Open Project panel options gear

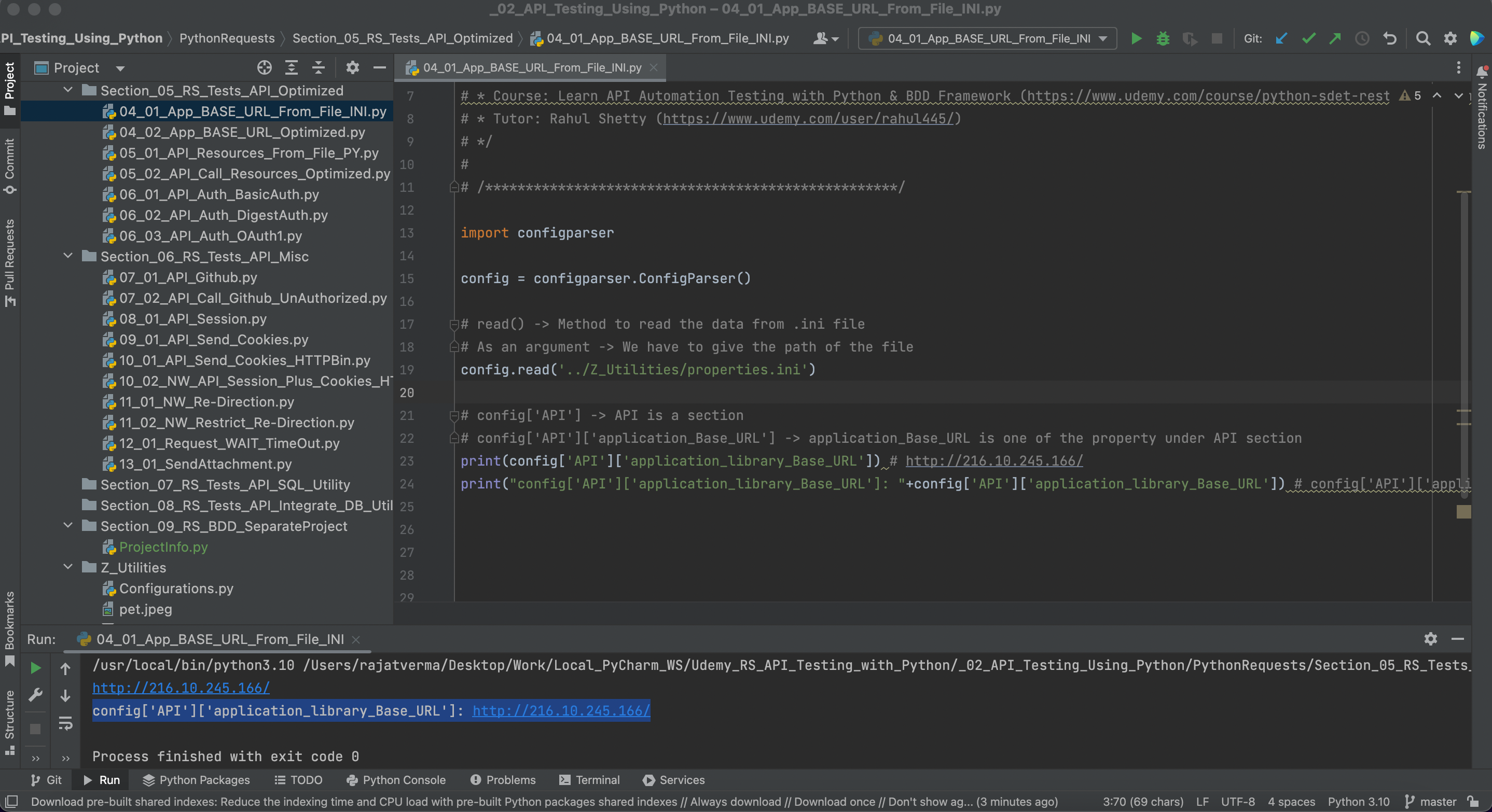coord(352,68)
